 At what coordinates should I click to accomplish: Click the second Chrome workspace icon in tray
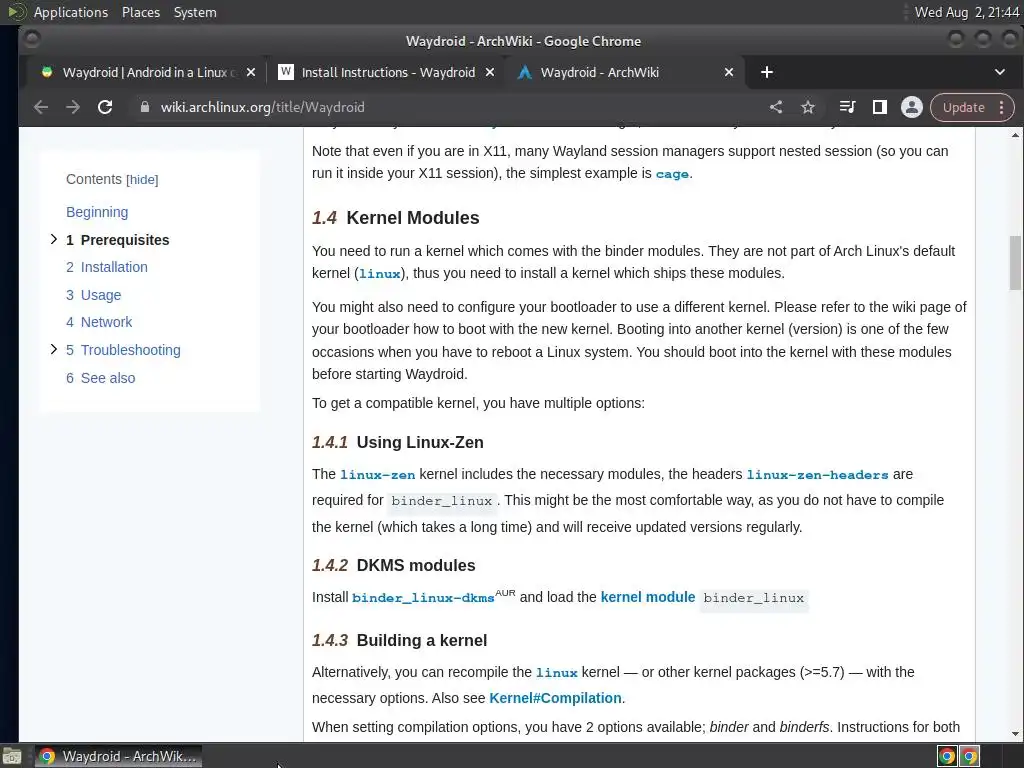tap(970, 756)
